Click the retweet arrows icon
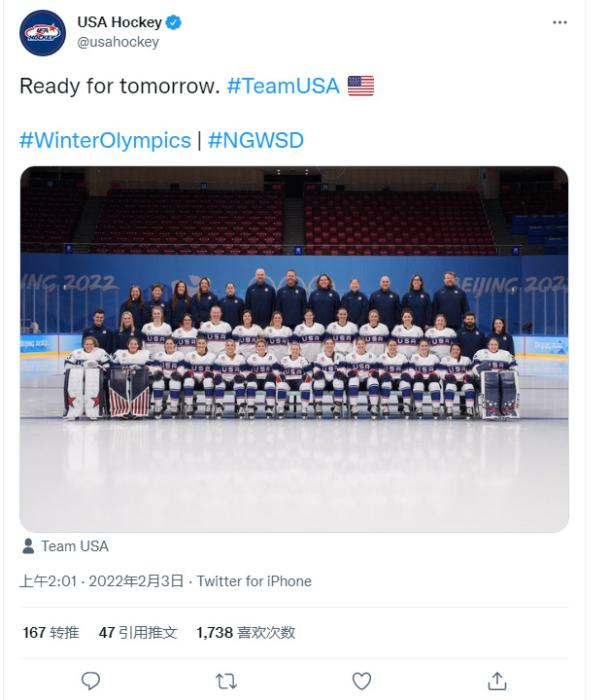610x700 pixels. pyautogui.click(x=226, y=680)
